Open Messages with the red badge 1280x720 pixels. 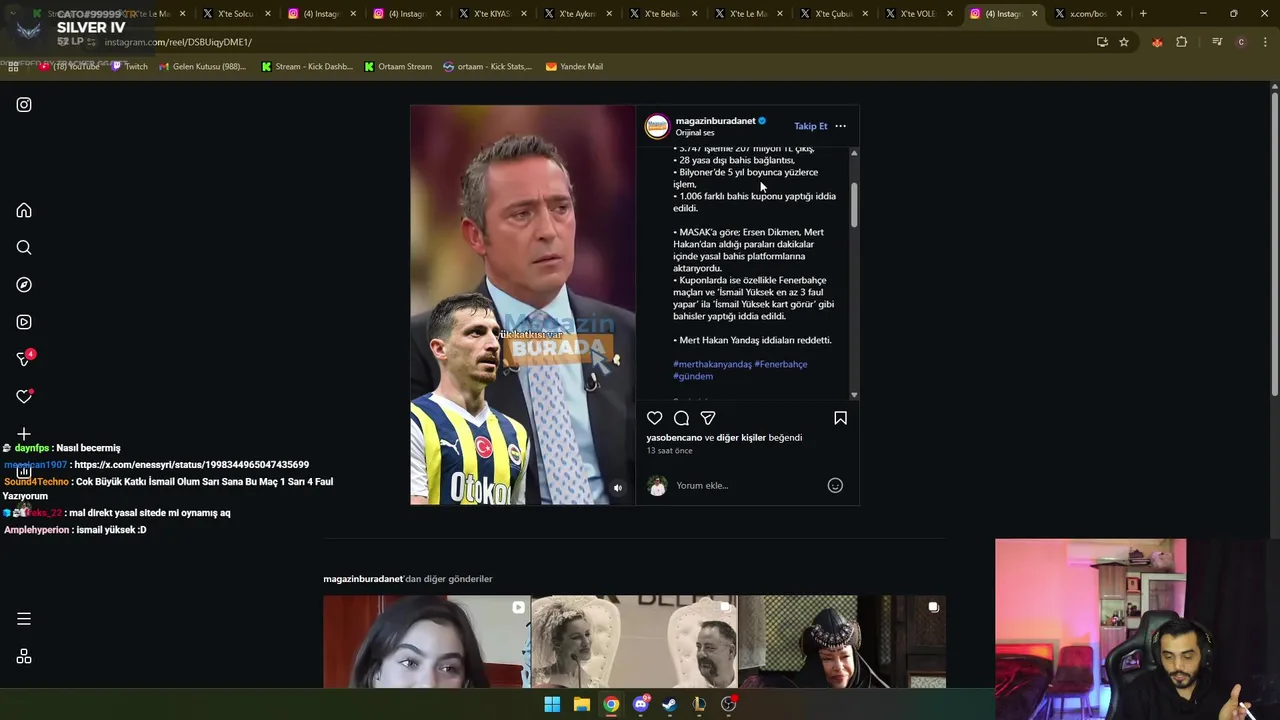point(25,358)
